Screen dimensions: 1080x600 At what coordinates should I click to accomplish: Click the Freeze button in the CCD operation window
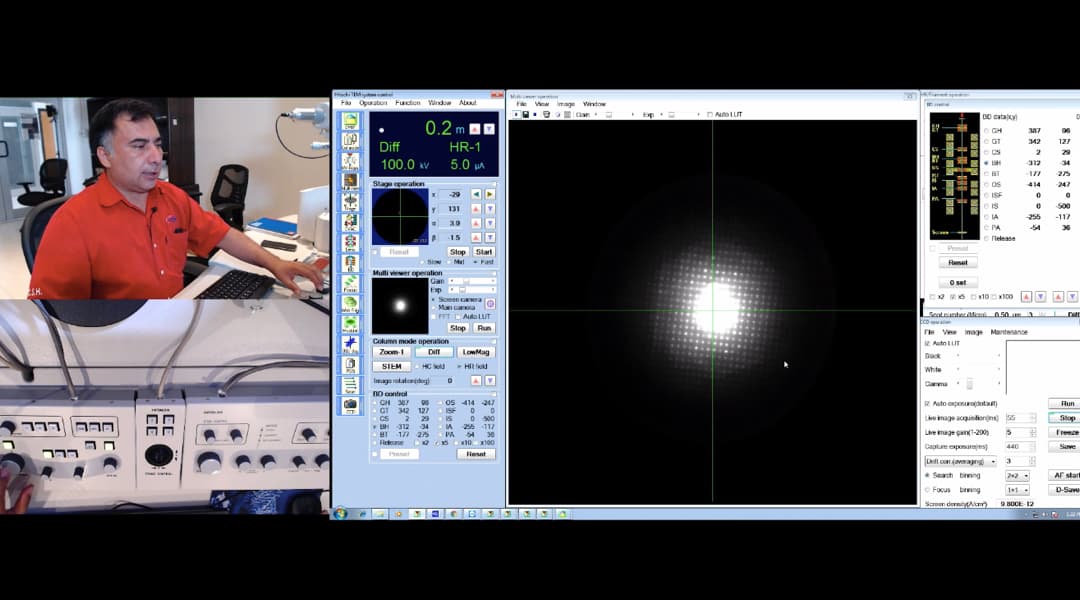click(1067, 433)
